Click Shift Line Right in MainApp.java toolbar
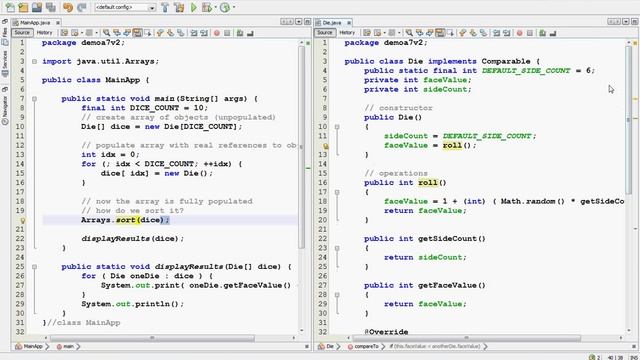 (204, 33)
